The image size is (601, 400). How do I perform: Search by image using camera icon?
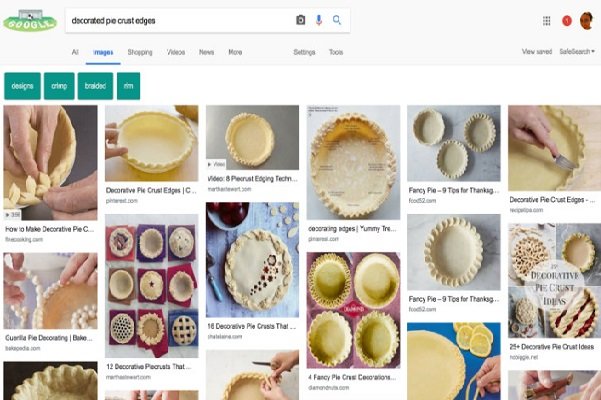click(300, 20)
